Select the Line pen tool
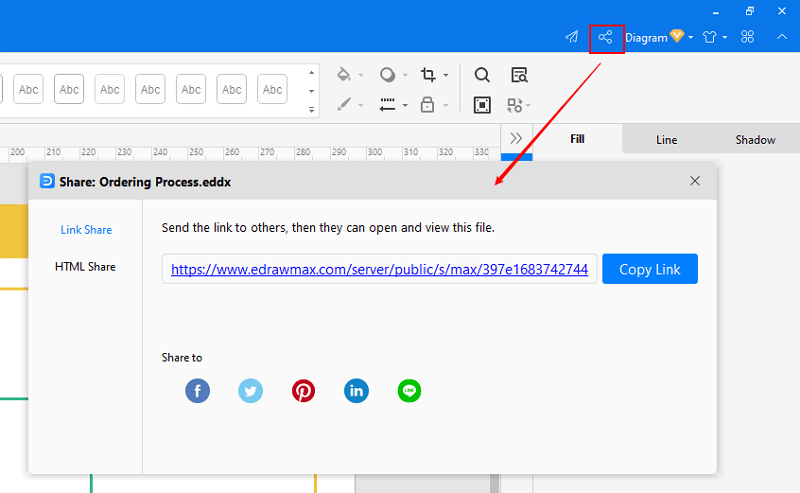Screen dimensions: 800x493 (x=344, y=105)
